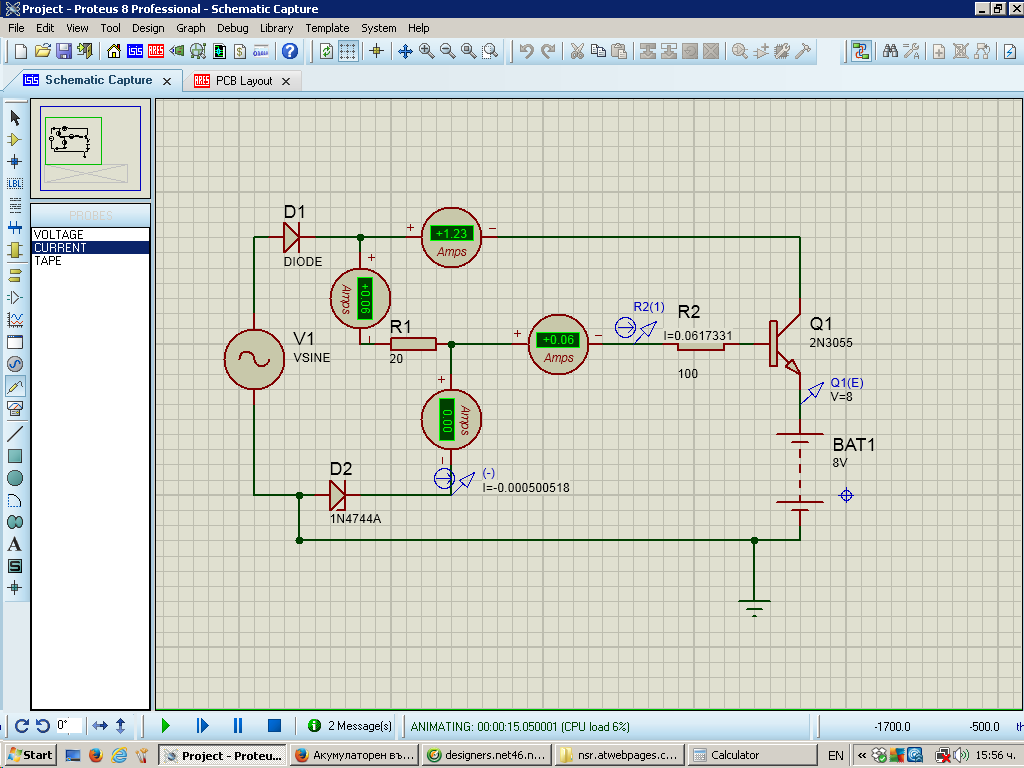Open Calculator from the taskbar
The height and width of the screenshot is (768, 1024).
tap(735, 755)
